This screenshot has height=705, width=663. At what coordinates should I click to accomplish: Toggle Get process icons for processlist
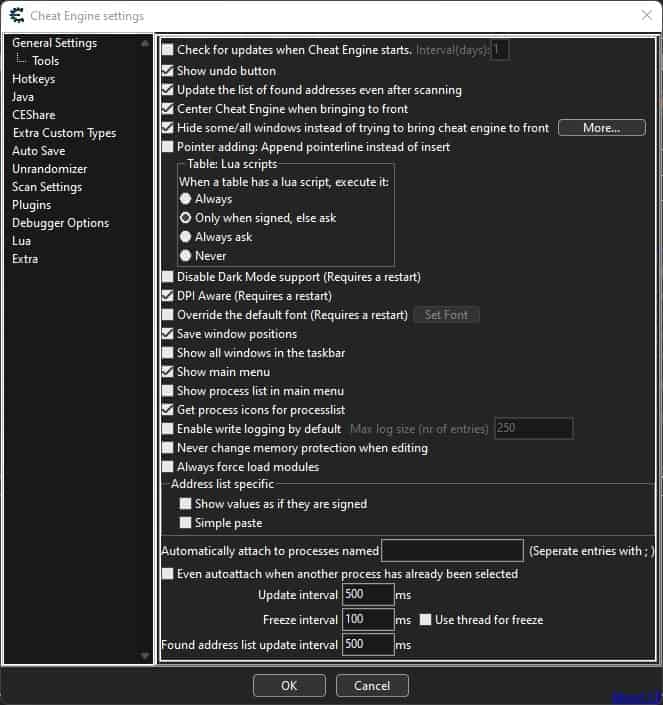pos(168,410)
